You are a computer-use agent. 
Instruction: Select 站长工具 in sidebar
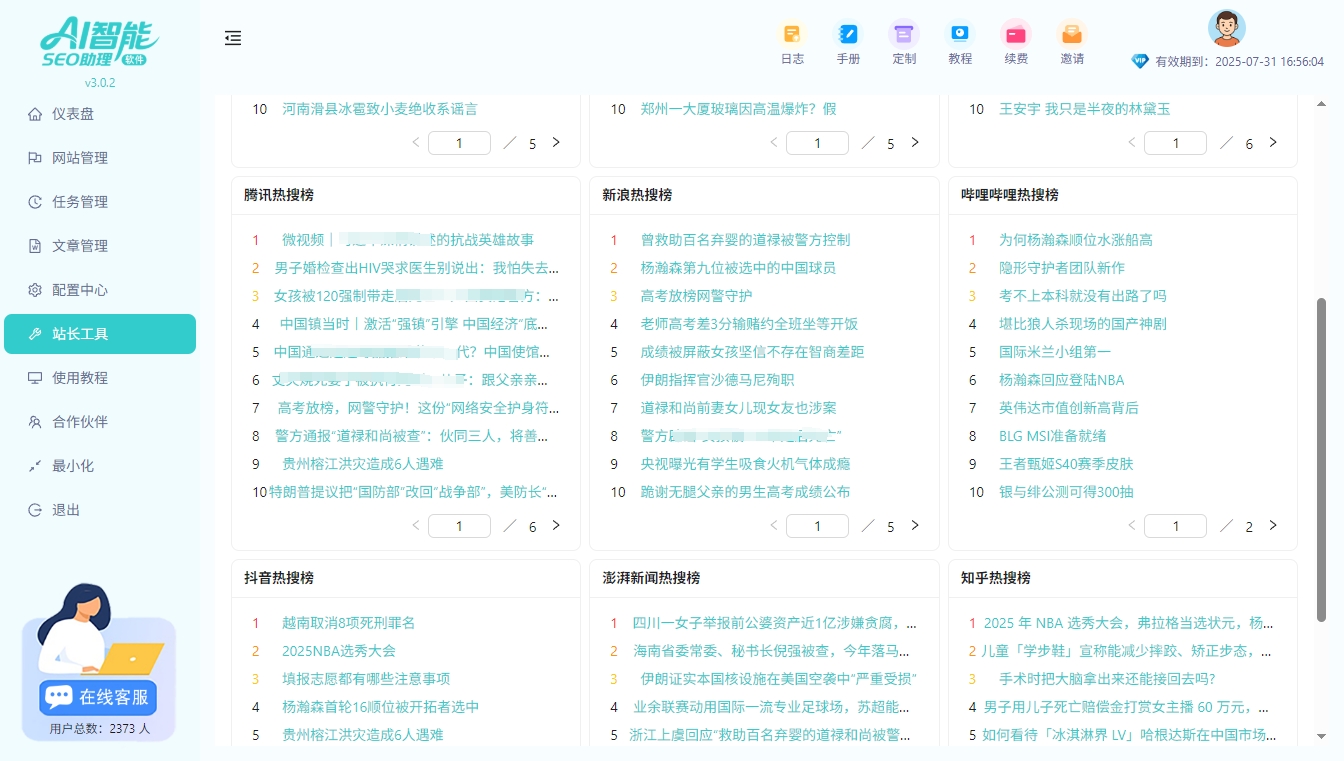pos(100,334)
